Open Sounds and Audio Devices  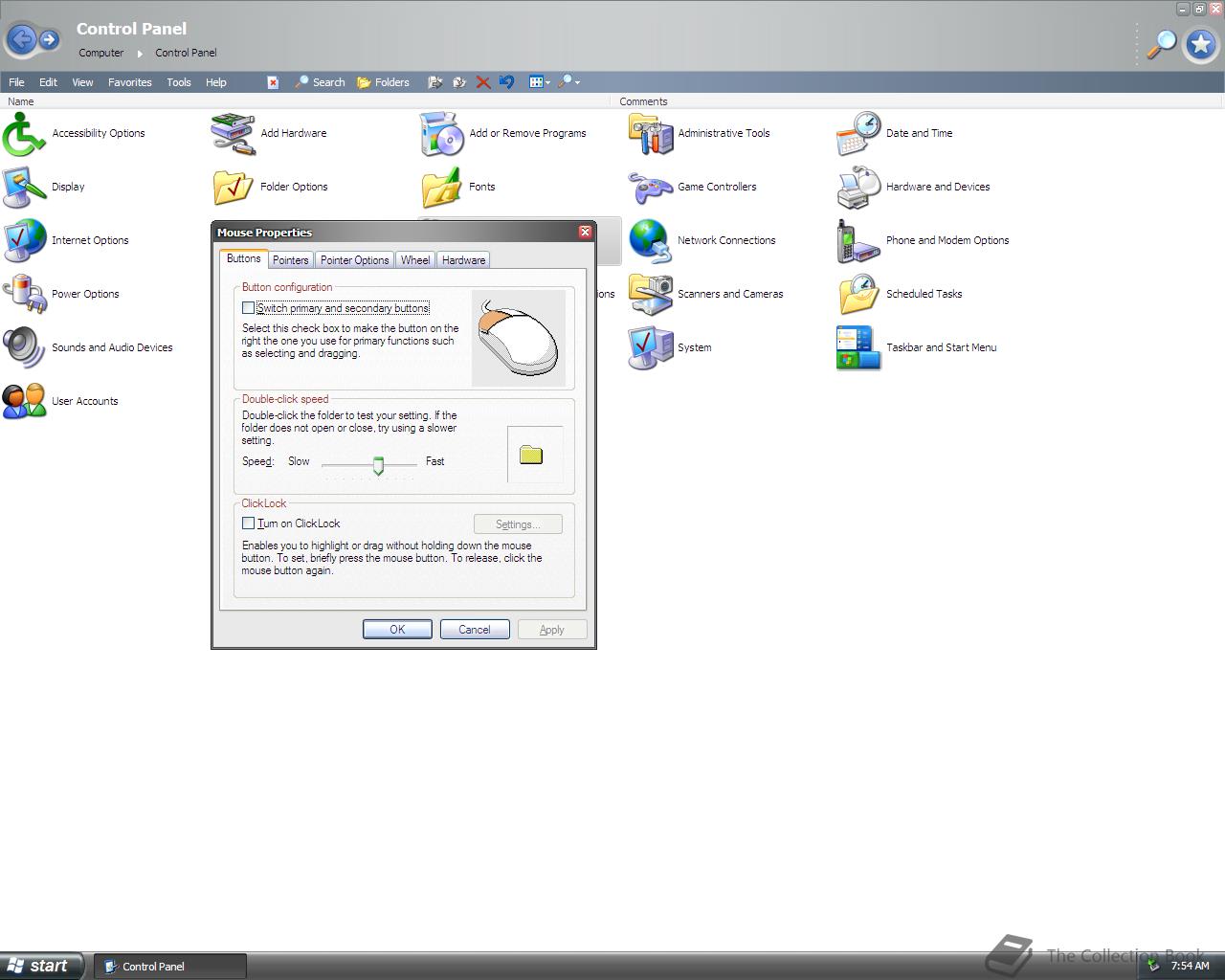point(88,348)
